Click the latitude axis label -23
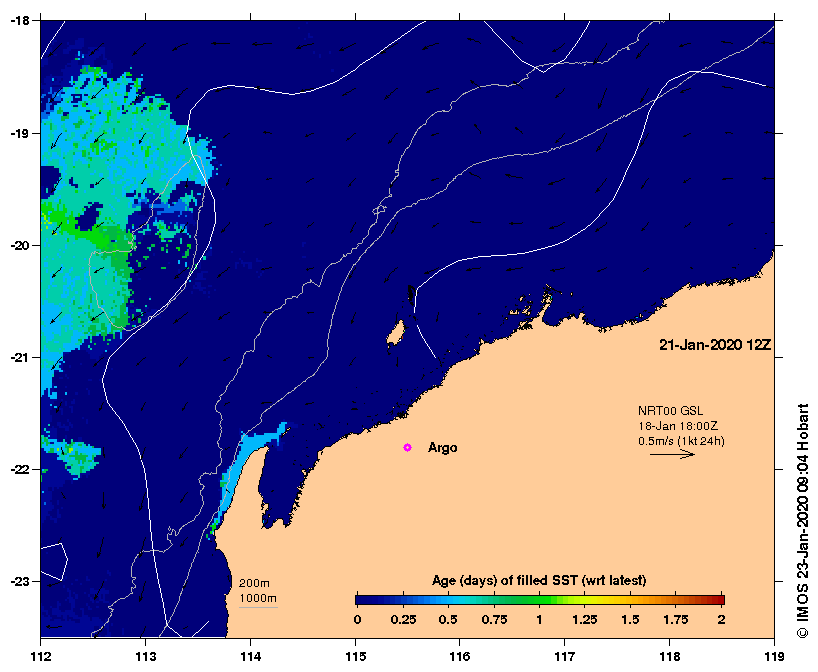Viewport: 818px width, 672px height. pos(18,581)
